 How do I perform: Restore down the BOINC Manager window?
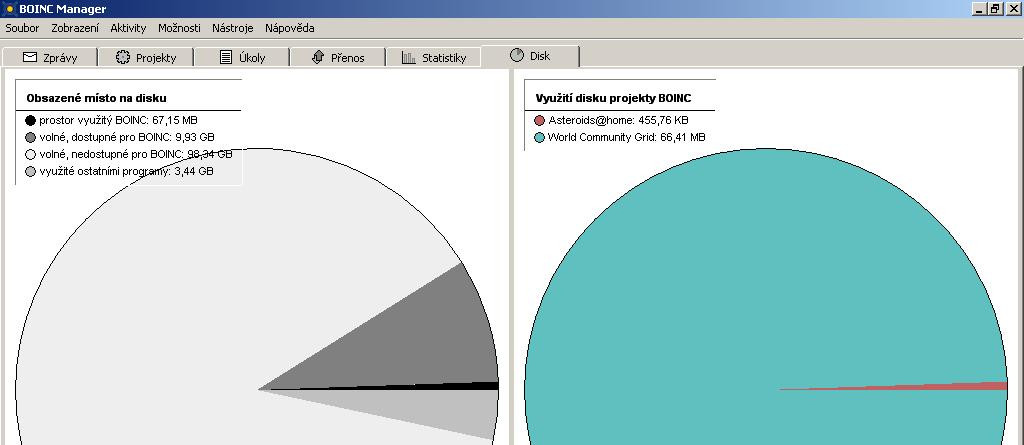pos(995,9)
